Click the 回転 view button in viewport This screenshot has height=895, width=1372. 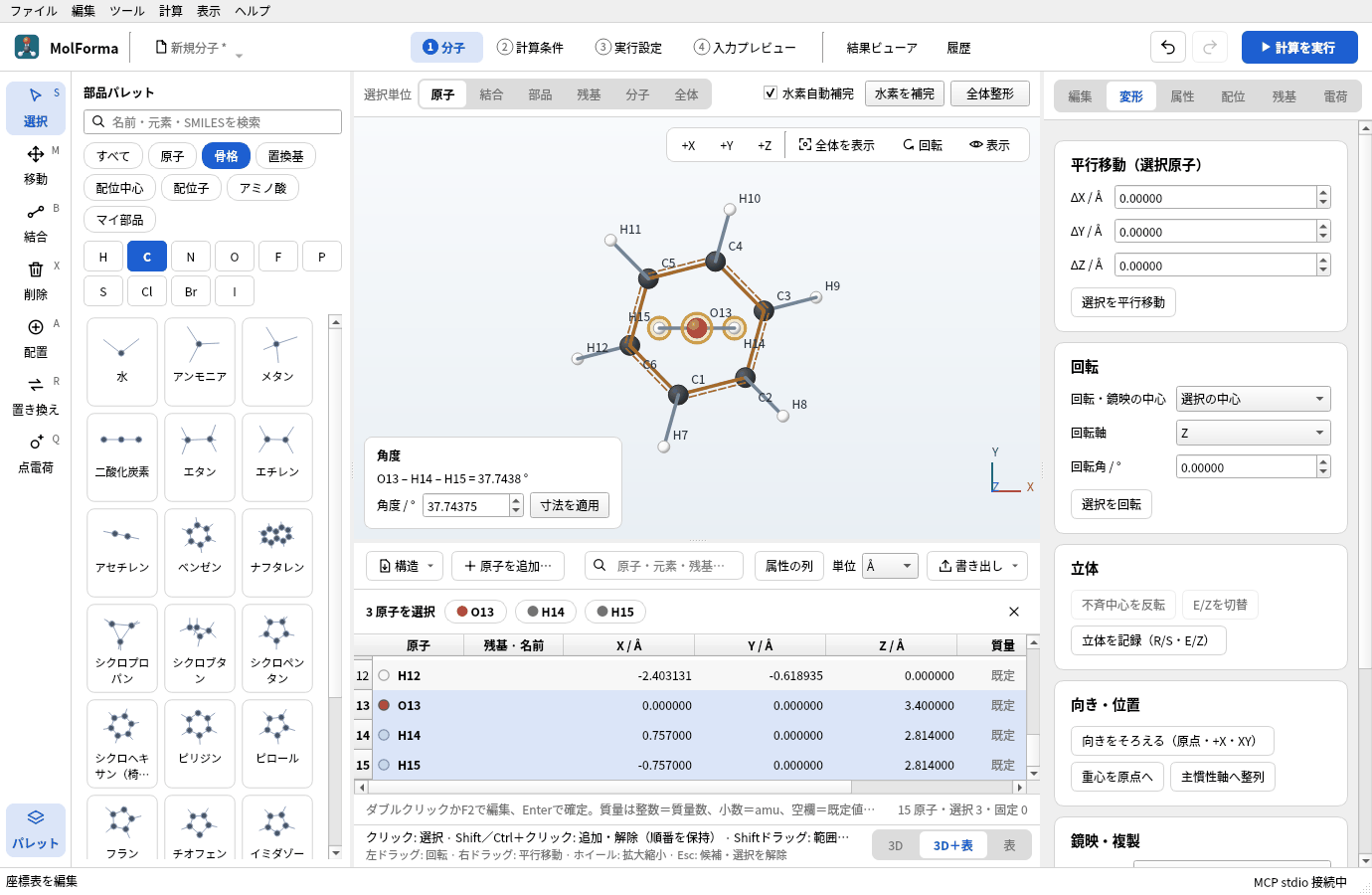(x=923, y=145)
